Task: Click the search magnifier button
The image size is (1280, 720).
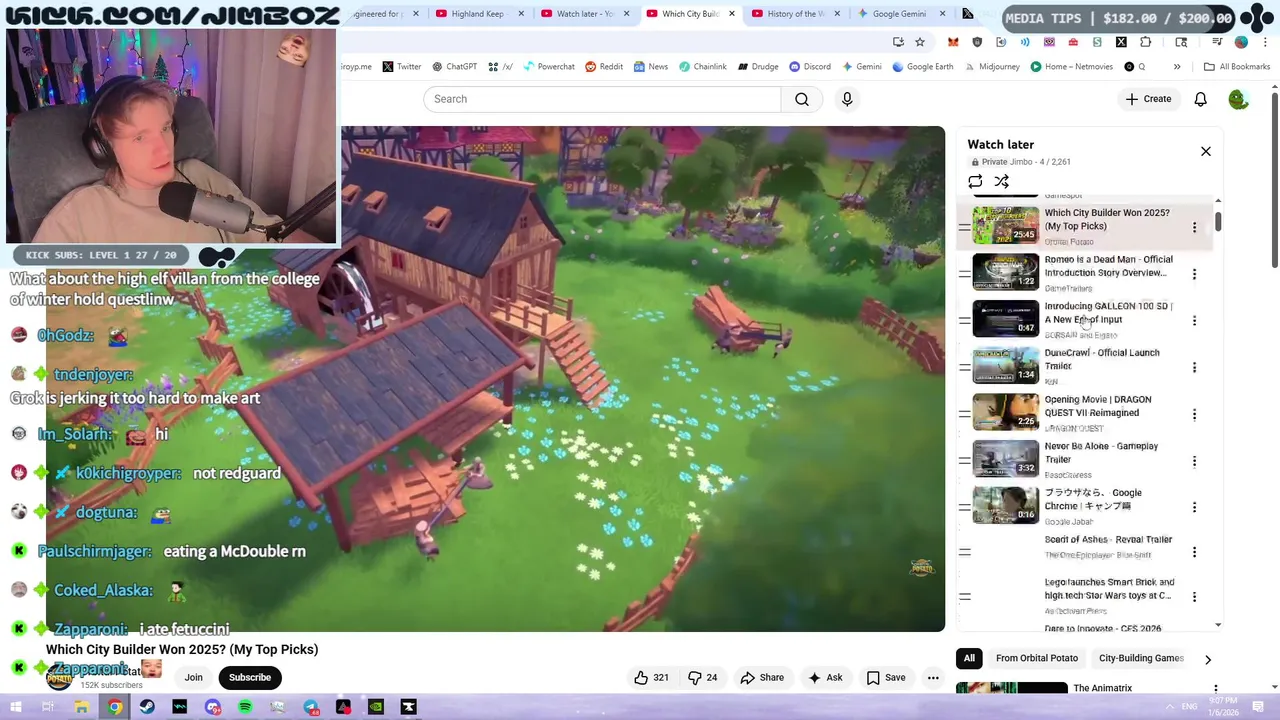Action: tap(802, 99)
